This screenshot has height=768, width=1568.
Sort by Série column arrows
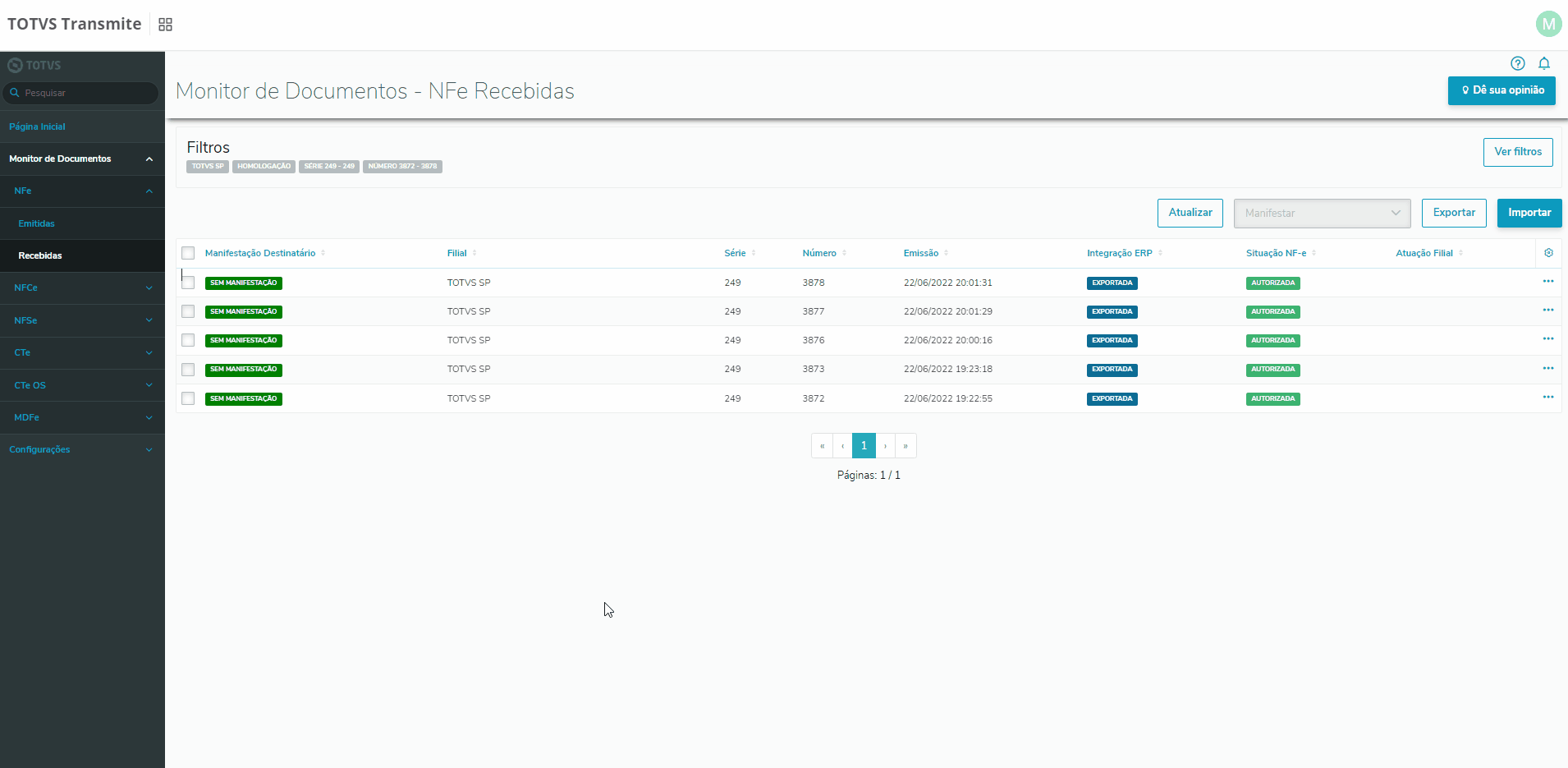(x=754, y=253)
